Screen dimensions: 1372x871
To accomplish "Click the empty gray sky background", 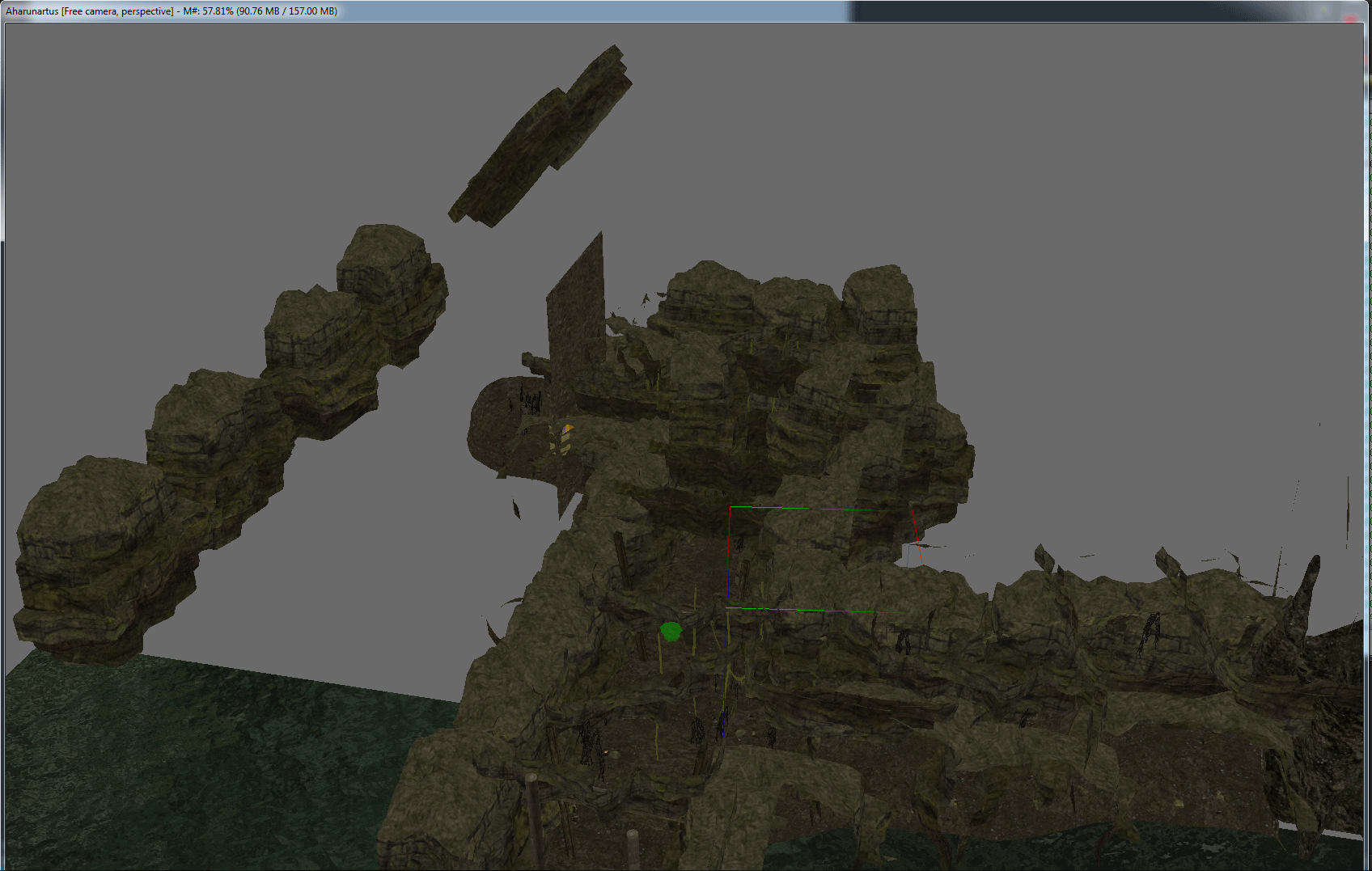I will click(x=1052, y=162).
